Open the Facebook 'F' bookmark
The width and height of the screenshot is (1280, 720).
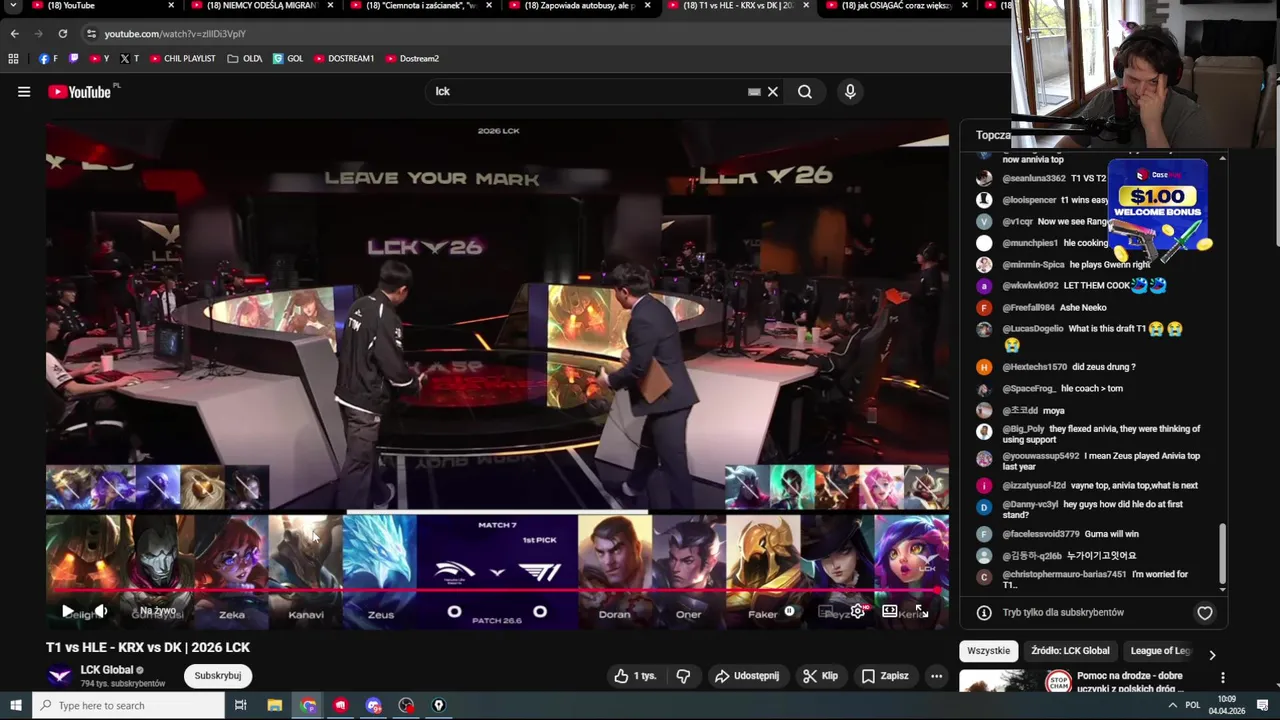[x=48, y=59]
